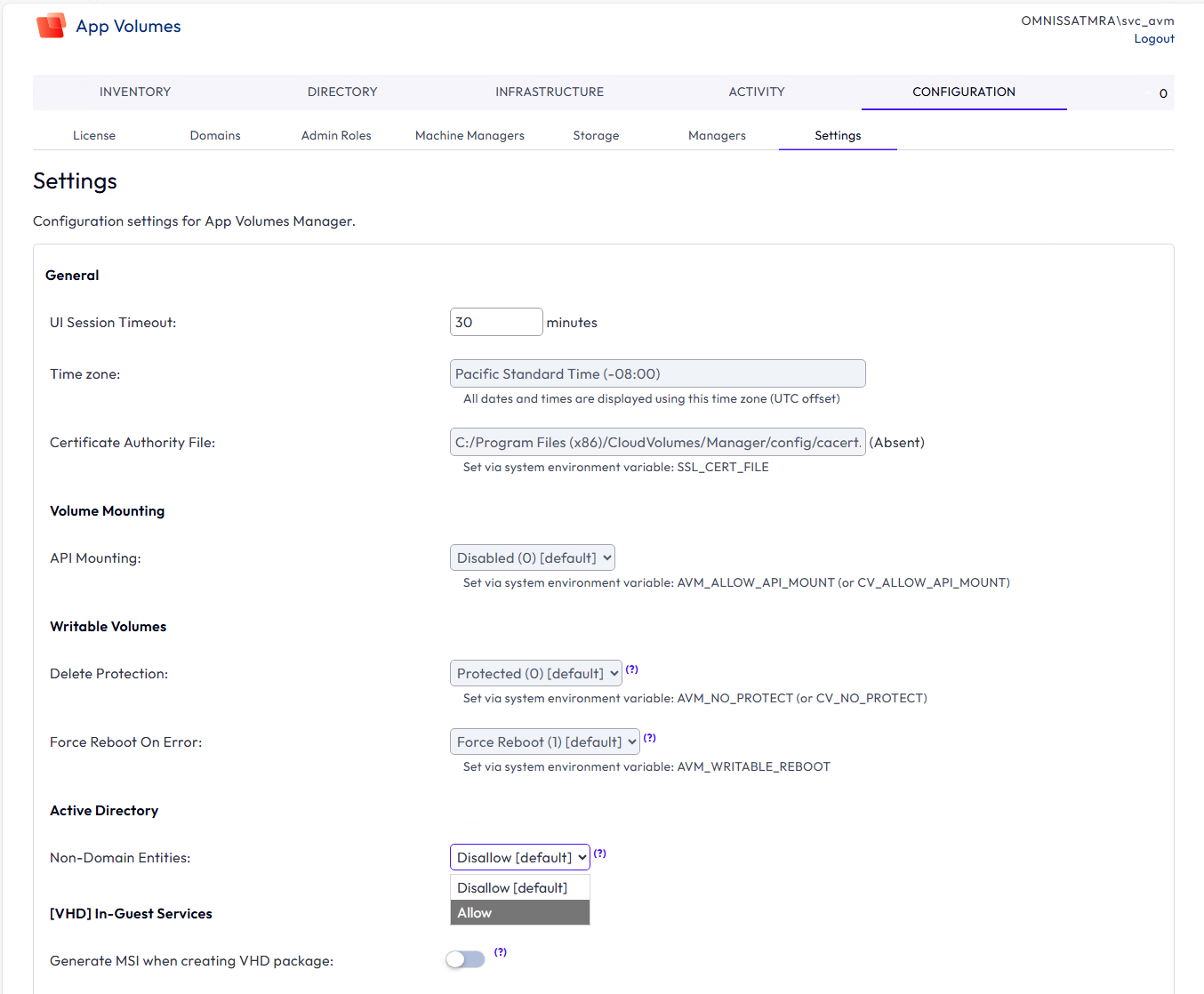Open the Admin Roles sub-tab
This screenshot has height=994, width=1204.
(x=336, y=135)
